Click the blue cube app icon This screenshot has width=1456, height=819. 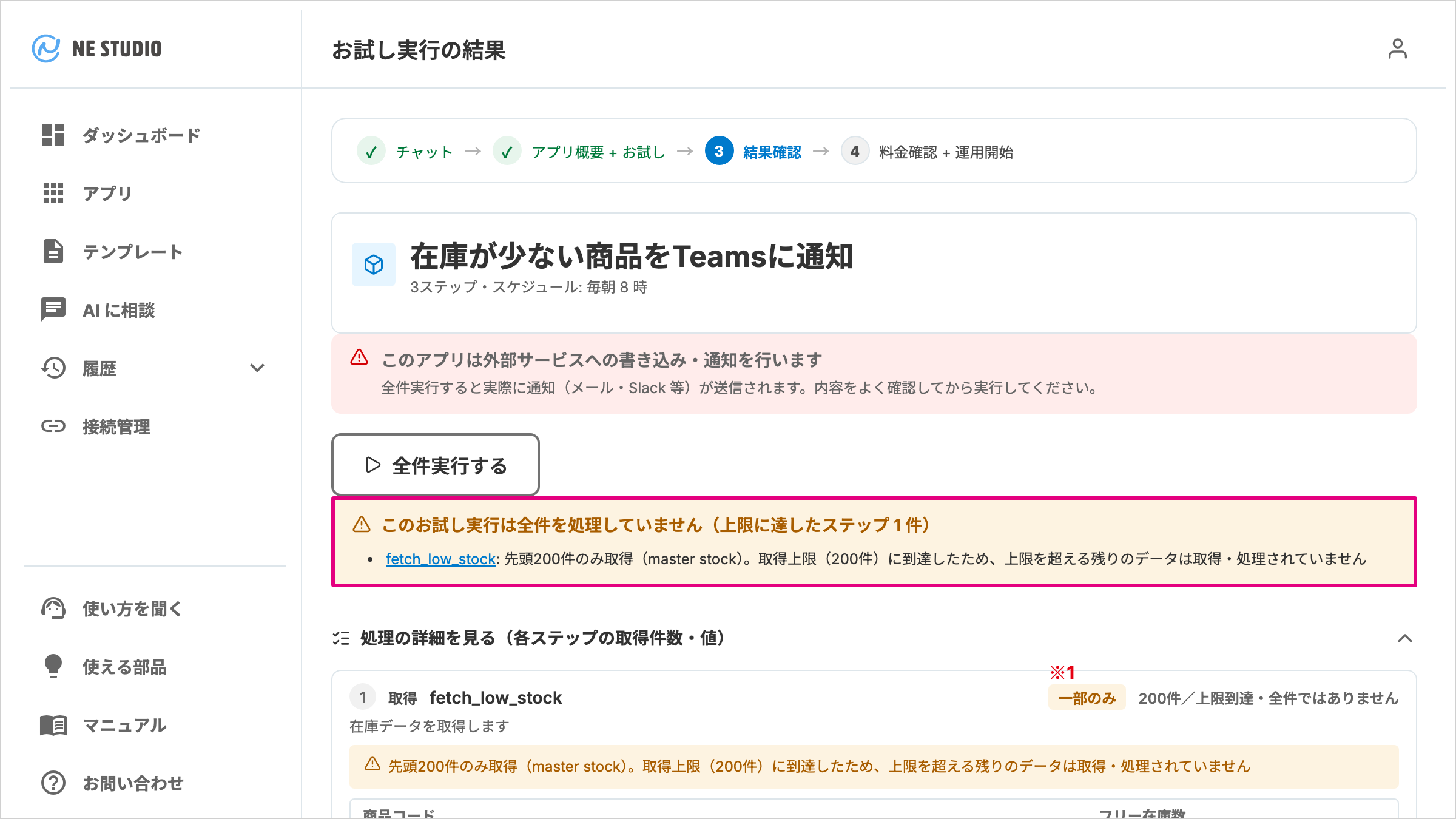click(x=374, y=265)
